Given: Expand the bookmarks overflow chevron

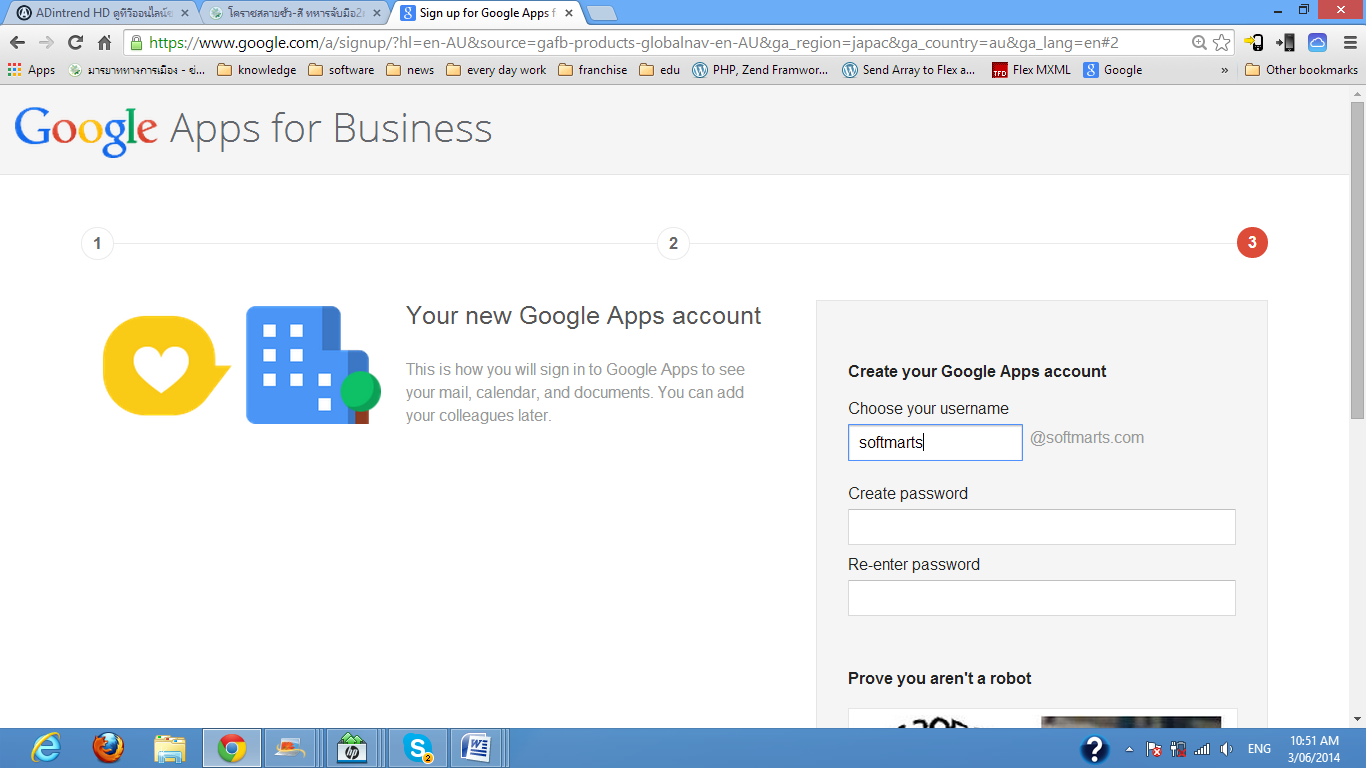Looking at the screenshot, I should point(1225,70).
